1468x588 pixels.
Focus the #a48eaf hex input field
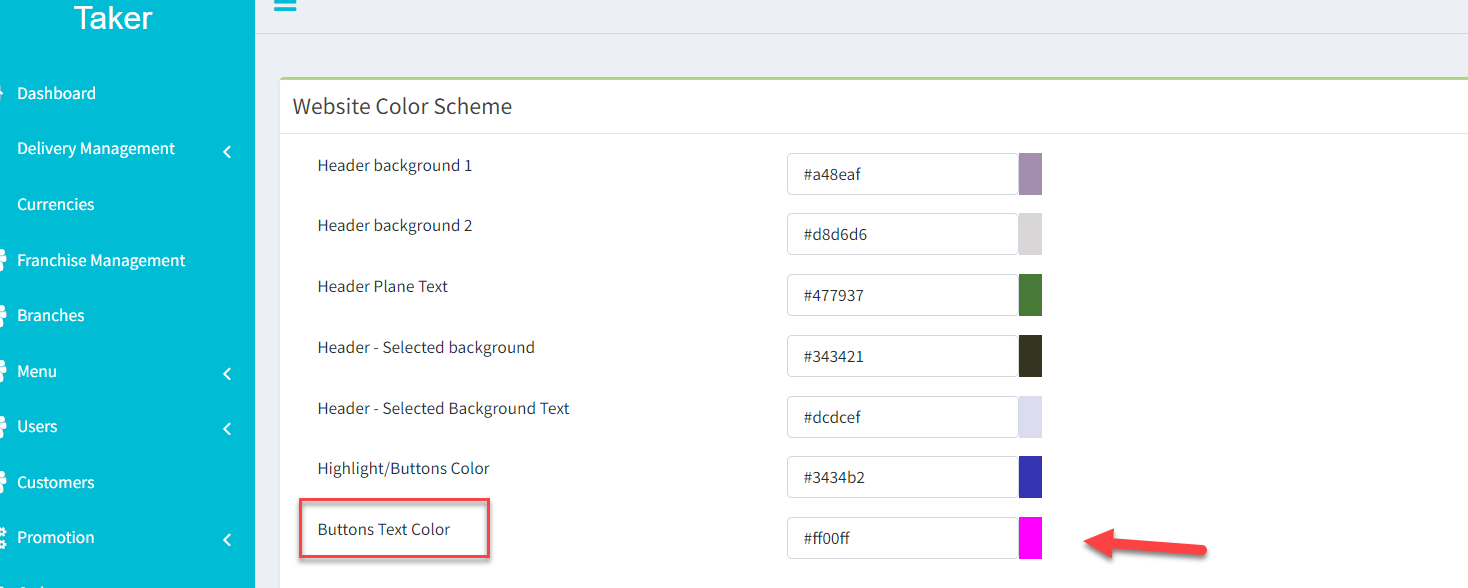click(x=903, y=174)
